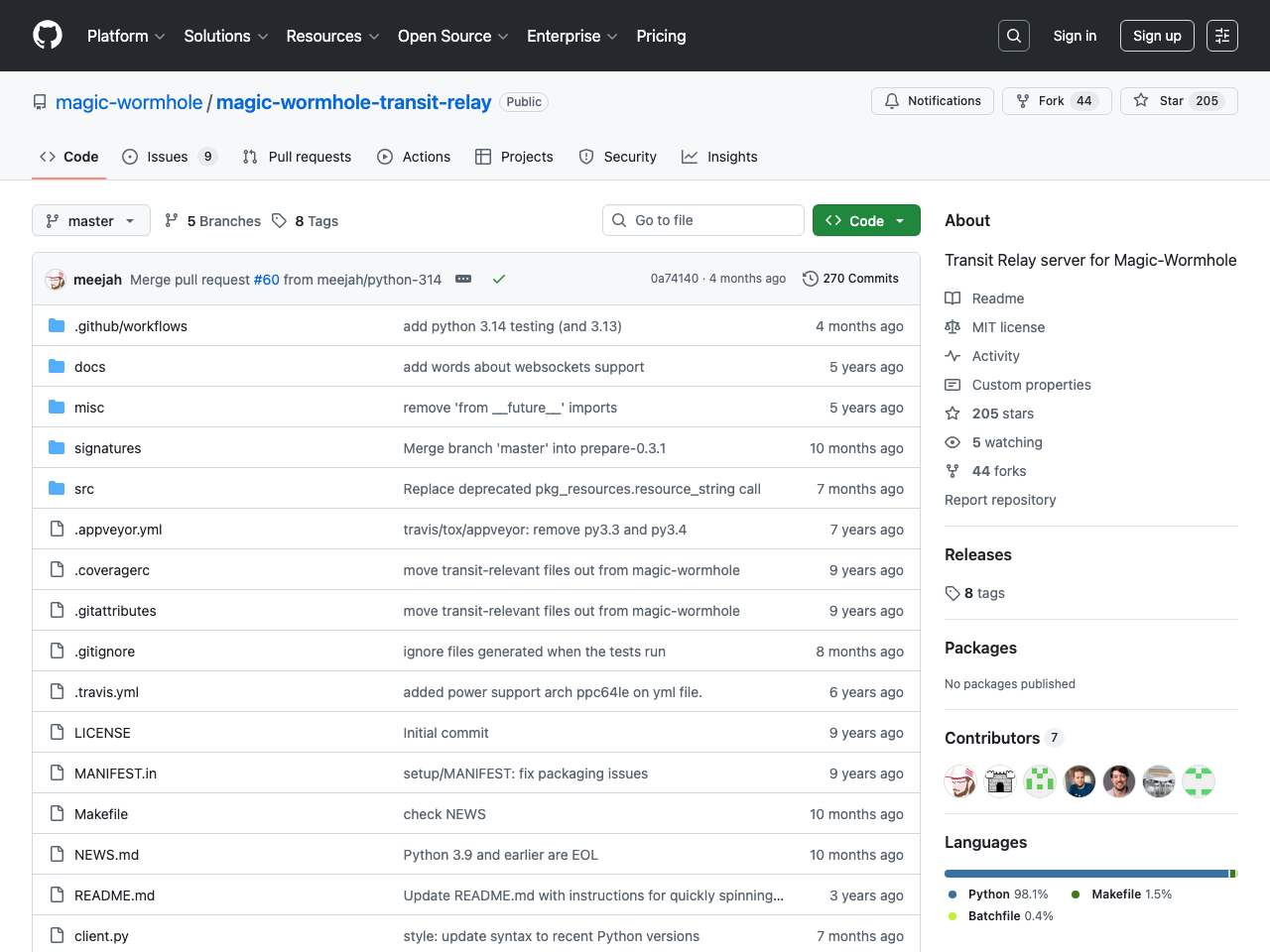Click the Notifications bell button
Viewport: 1270px width, 952px height.
pos(932,101)
